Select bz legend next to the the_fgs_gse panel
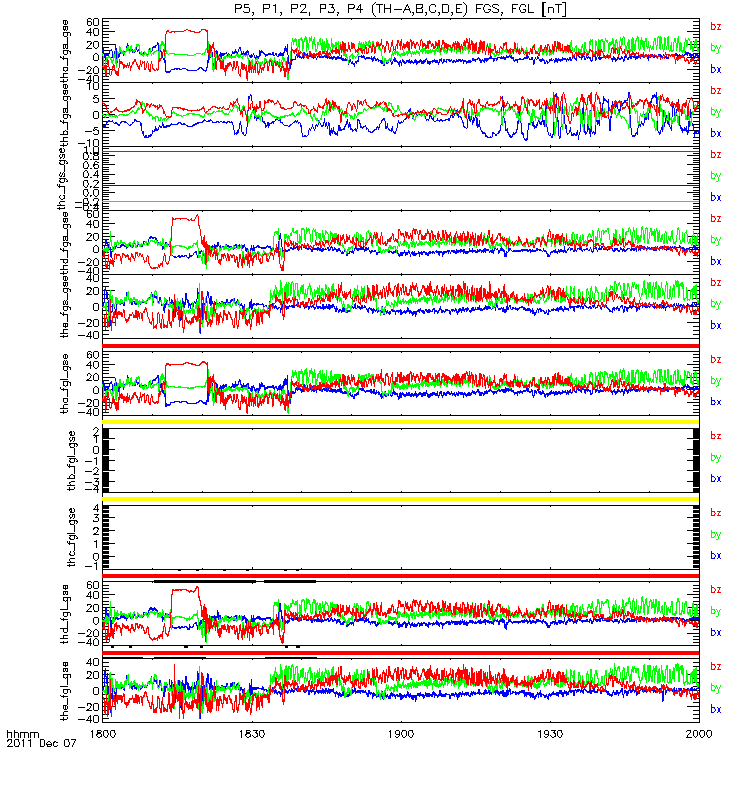The height and width of the screenshot is (800, 750). [715, 283]
